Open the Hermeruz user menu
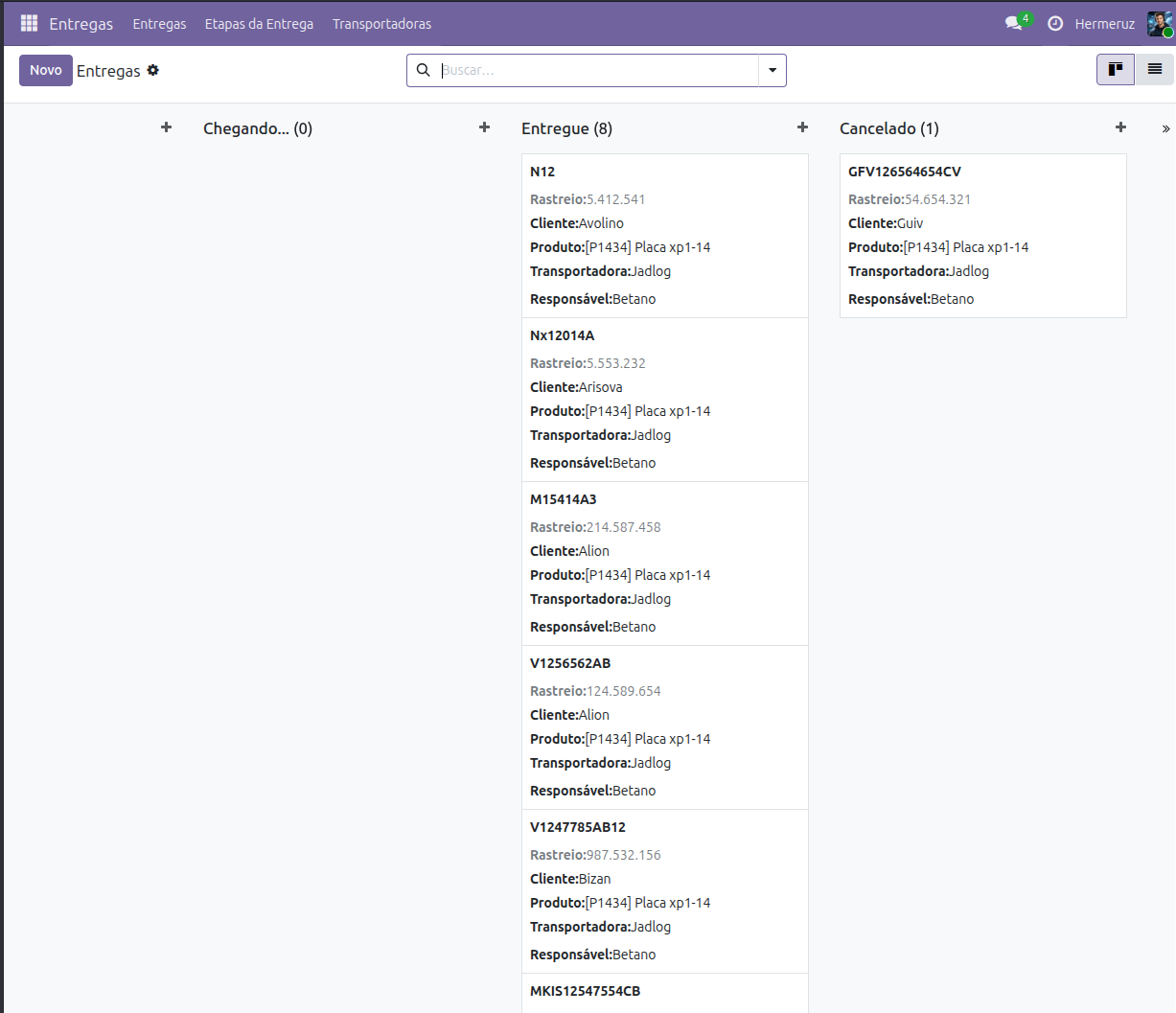 point(1104,24)
